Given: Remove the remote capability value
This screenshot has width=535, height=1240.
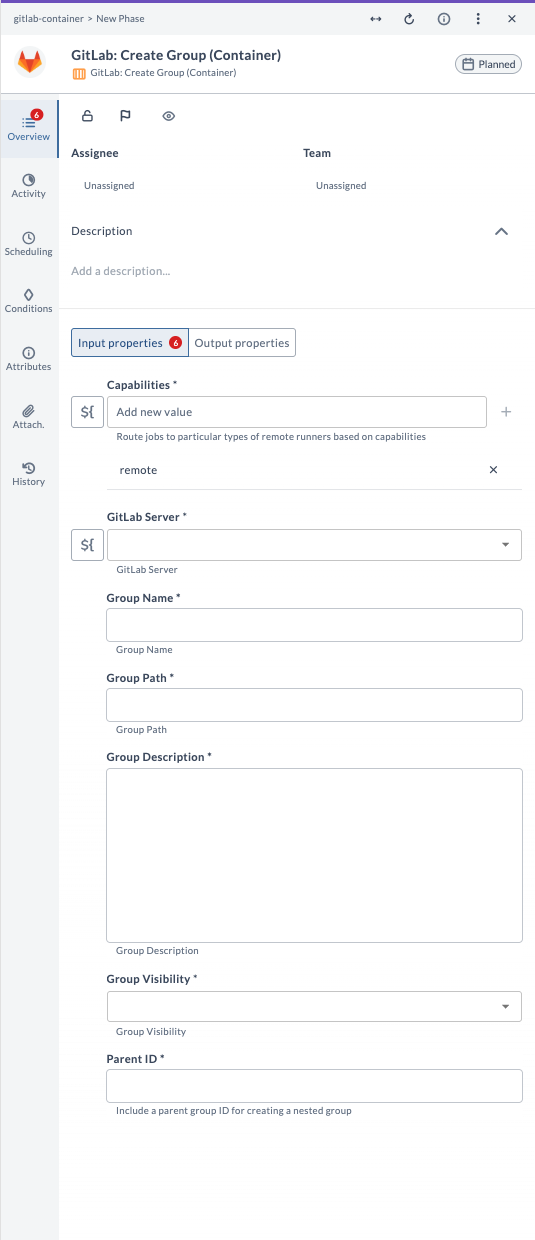Looking at the screenshot, I should point(493,470).
